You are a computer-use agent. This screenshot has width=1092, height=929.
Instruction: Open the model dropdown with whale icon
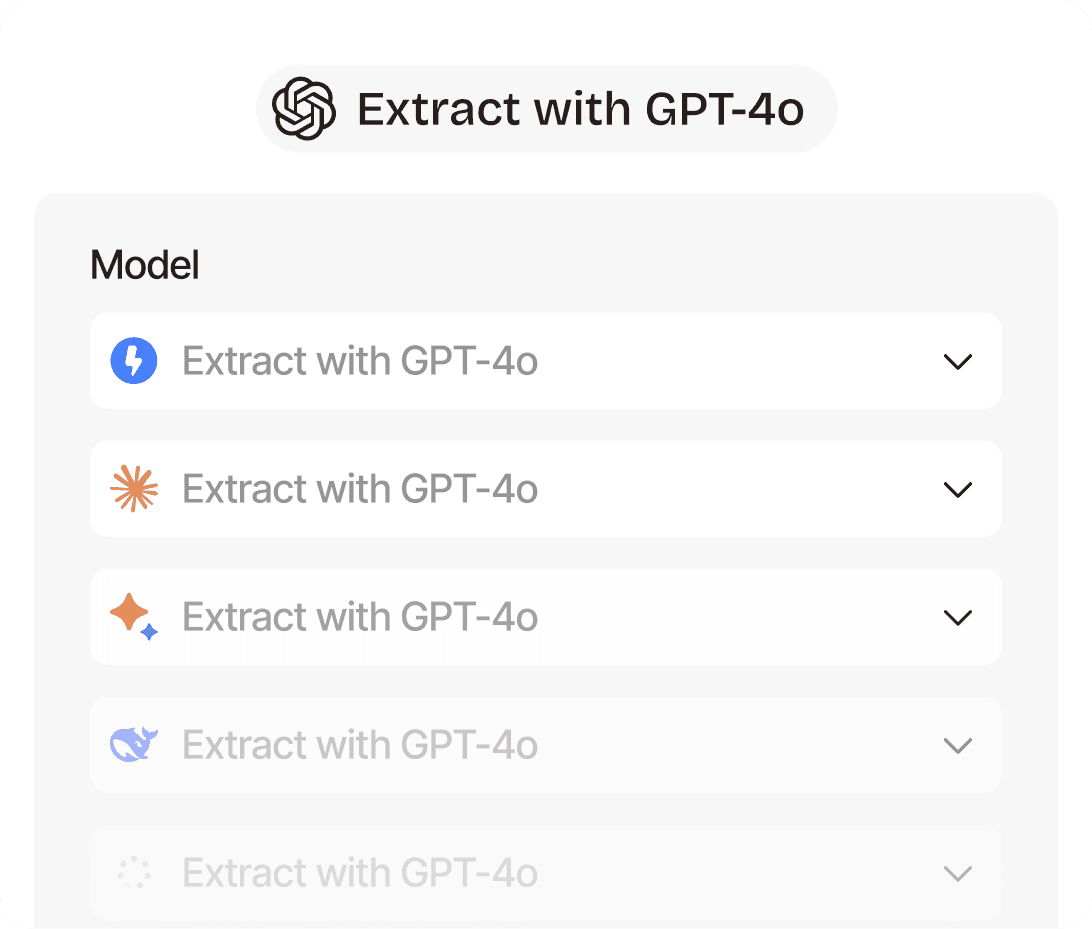pyautogui.click(x=546, y=745)
